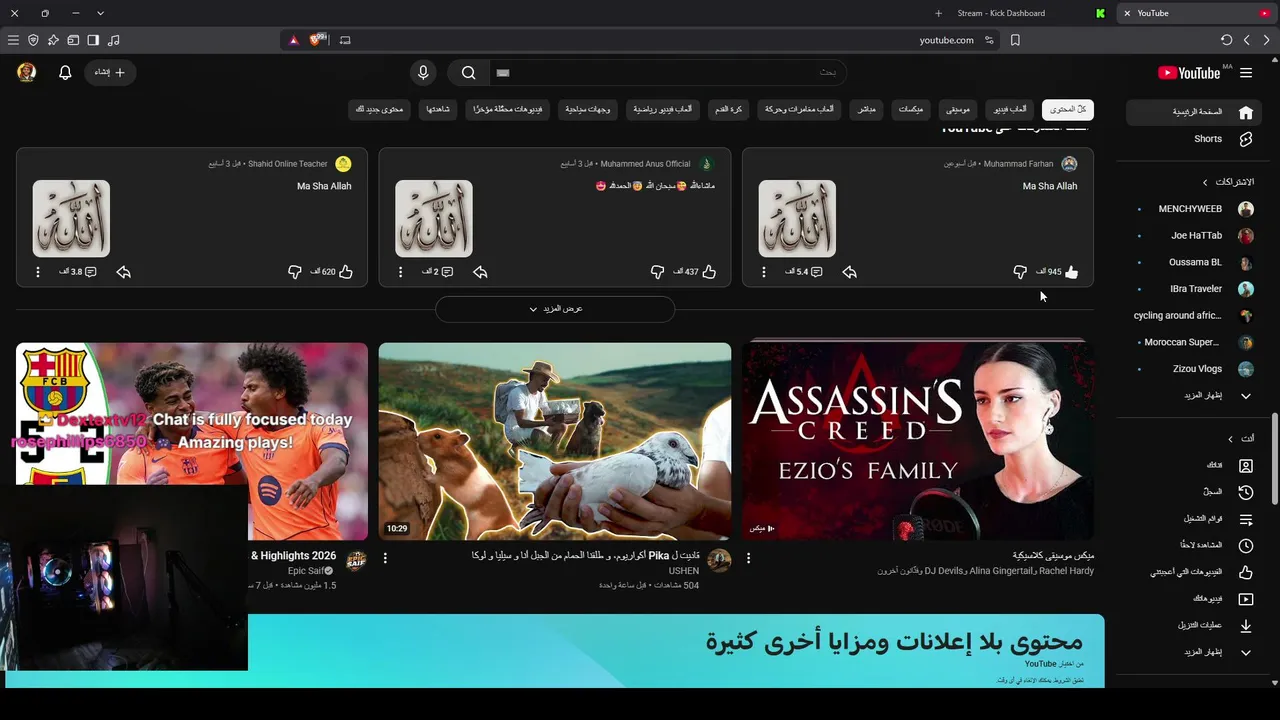Open the pigeon video thumbnail by USHEN

click(x=555, y=441)
